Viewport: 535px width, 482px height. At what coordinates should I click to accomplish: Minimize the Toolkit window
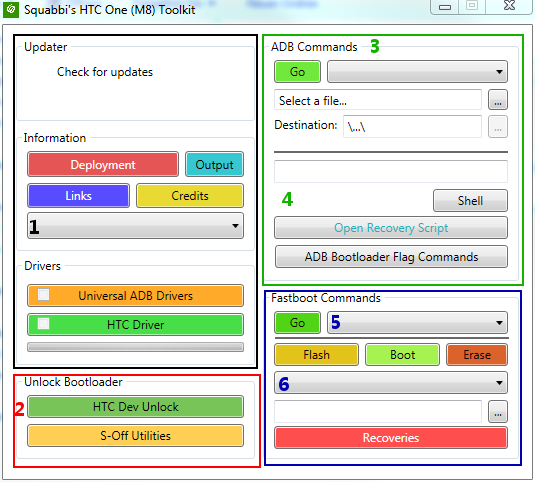(x=445, y=7)
